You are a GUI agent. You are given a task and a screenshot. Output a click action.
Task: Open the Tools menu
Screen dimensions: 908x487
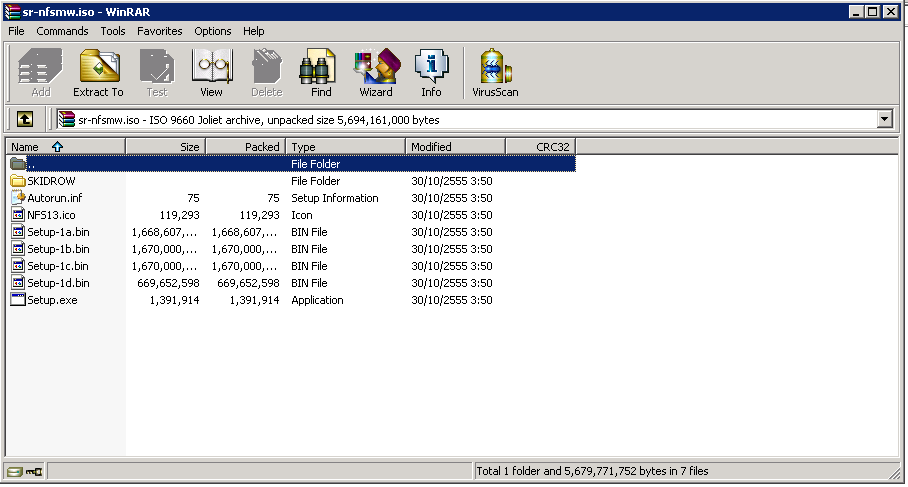click(113, 31)
